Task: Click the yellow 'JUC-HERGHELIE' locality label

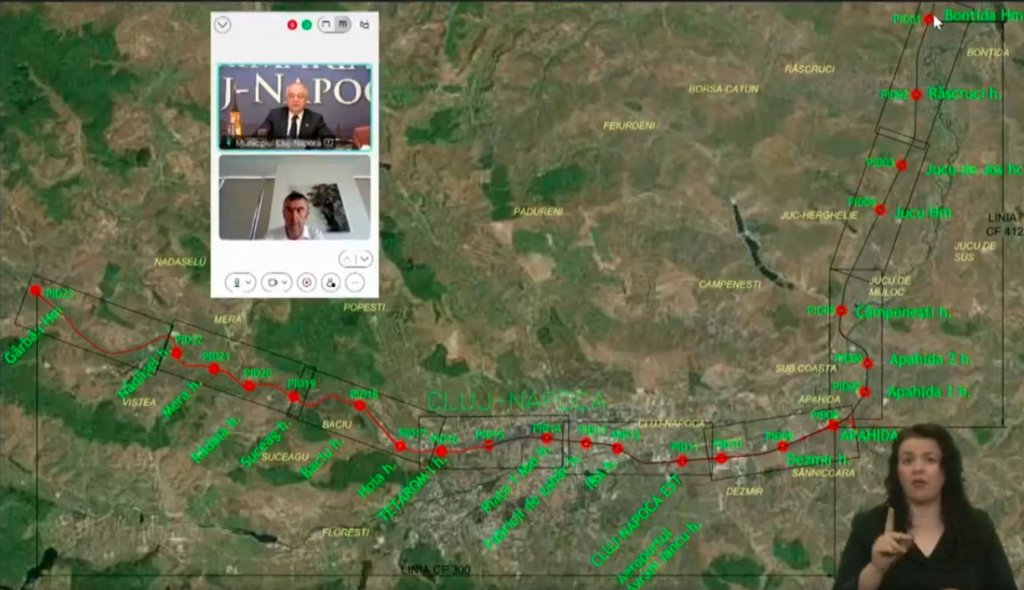Action: (819, 215)
